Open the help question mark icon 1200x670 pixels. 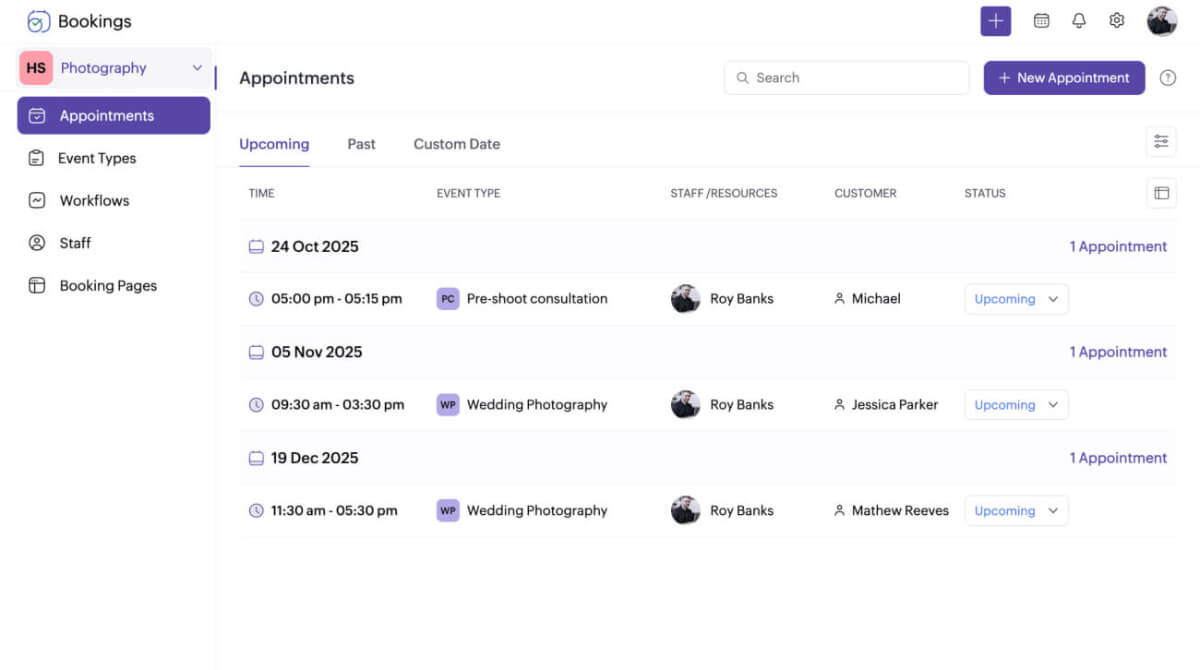[x=1167, y=77]
